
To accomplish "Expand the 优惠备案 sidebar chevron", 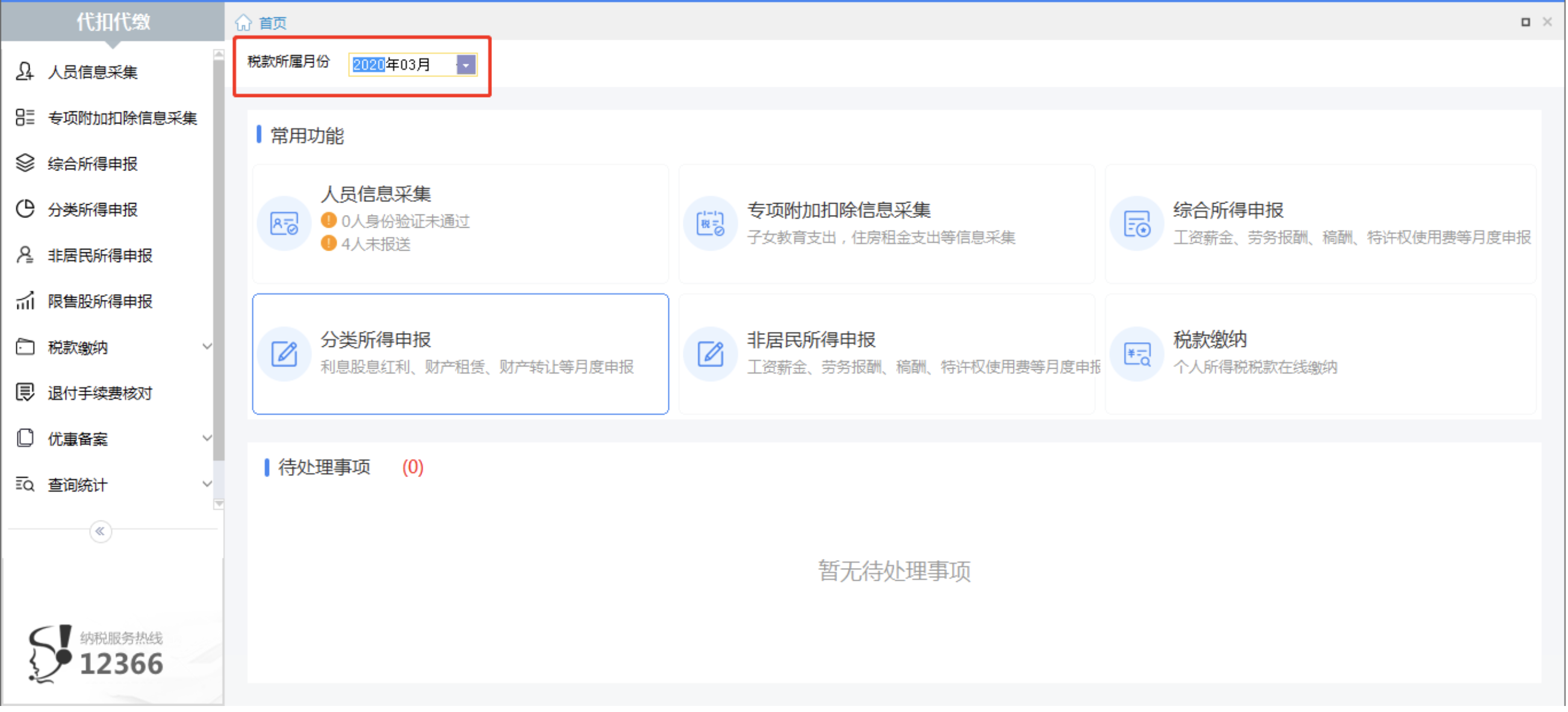I will 207,439.
